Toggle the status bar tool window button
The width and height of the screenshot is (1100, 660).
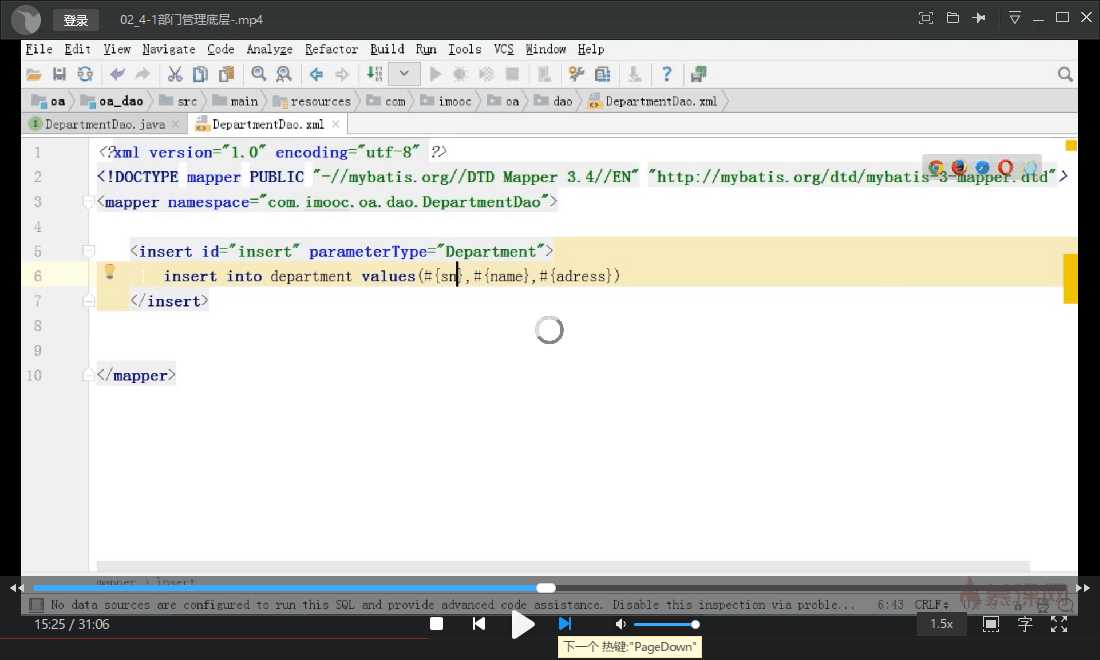[36, 605]
